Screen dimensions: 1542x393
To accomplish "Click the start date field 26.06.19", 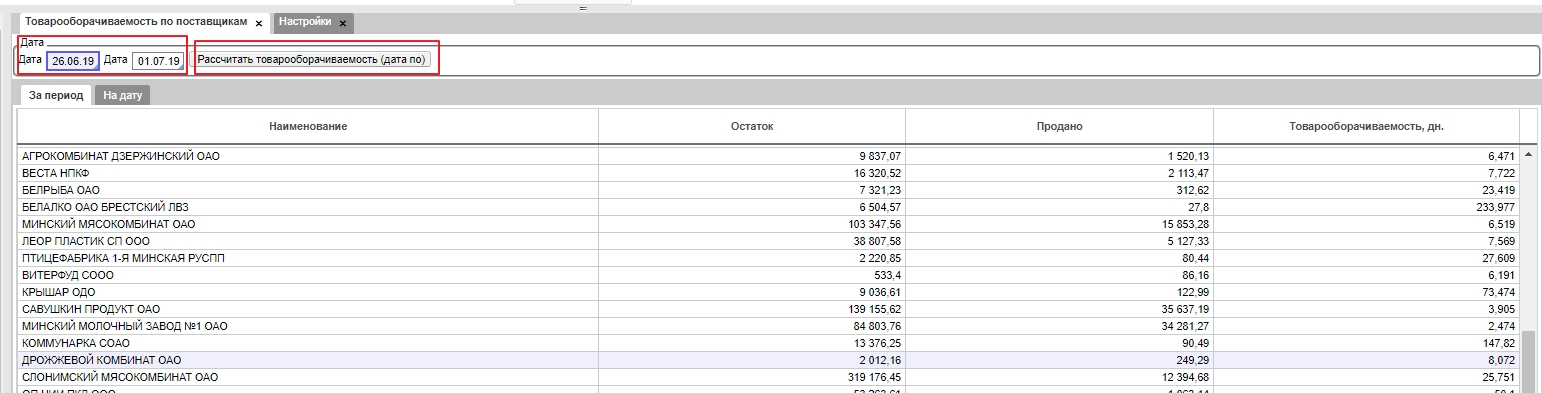I will click(73, 61).
